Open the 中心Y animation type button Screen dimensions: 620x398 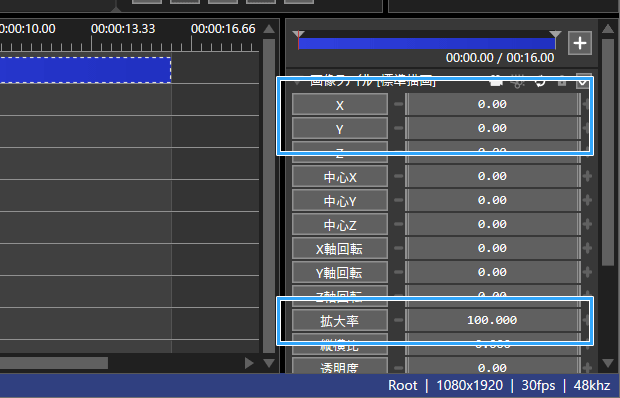[x=340, y=201]
